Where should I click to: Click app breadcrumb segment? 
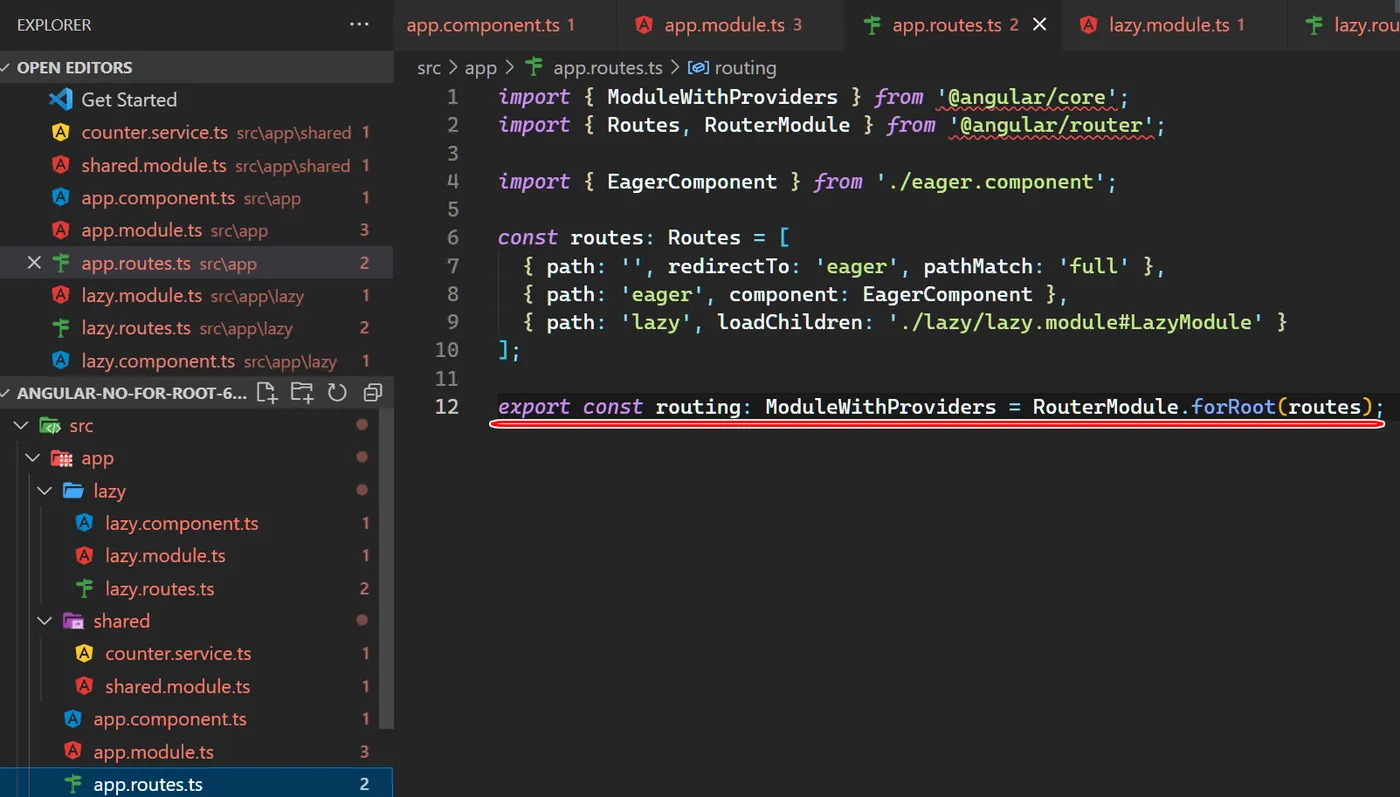(x=481, y=68)
